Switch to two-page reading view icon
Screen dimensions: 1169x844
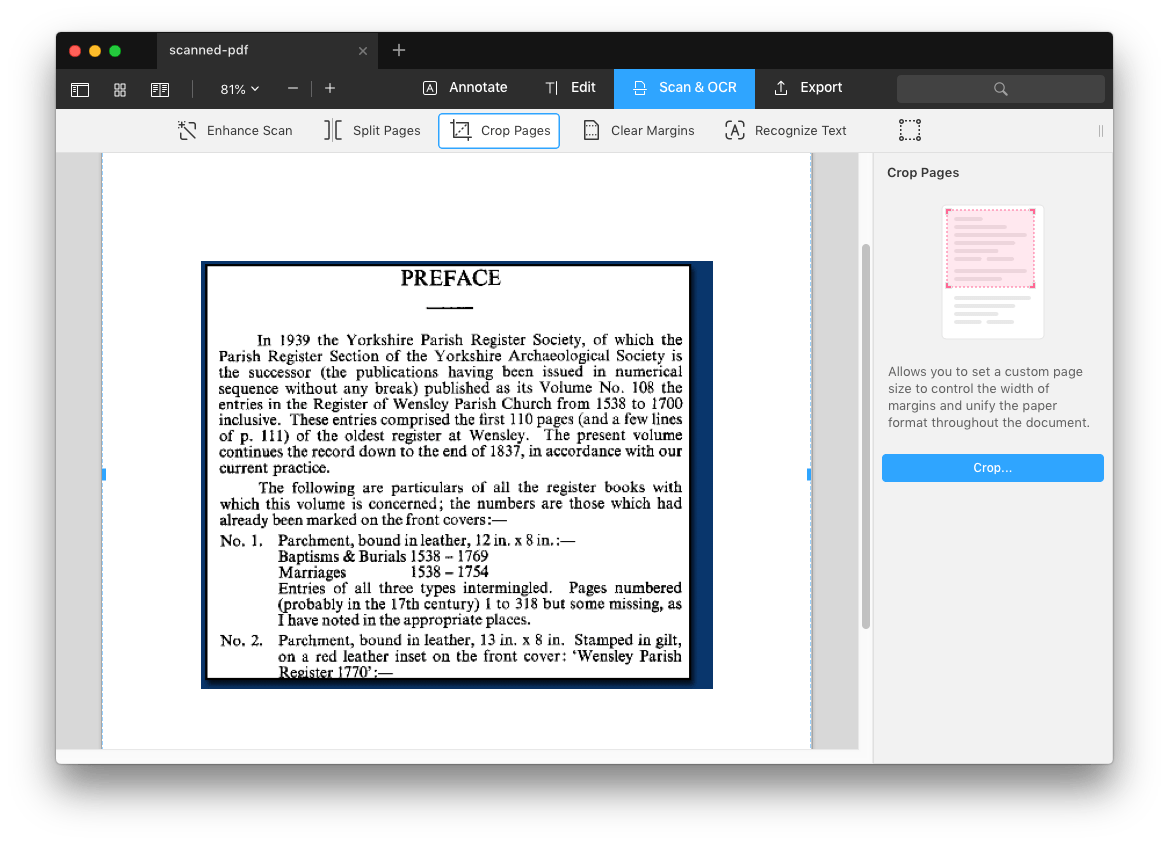point(159,89)
